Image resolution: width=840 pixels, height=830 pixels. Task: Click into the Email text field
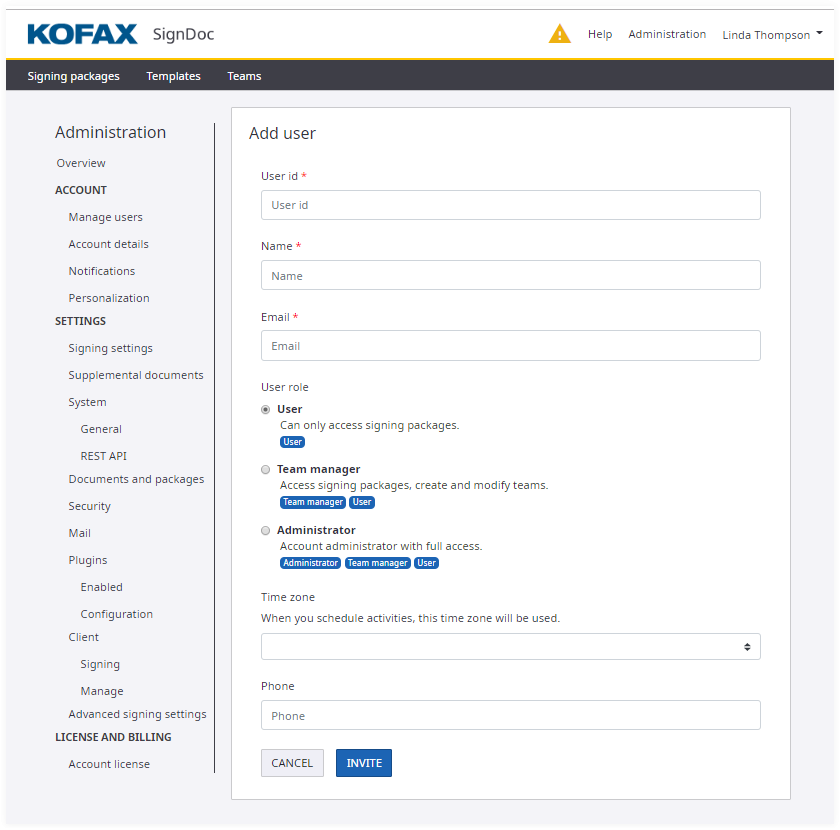click(510, 346)
